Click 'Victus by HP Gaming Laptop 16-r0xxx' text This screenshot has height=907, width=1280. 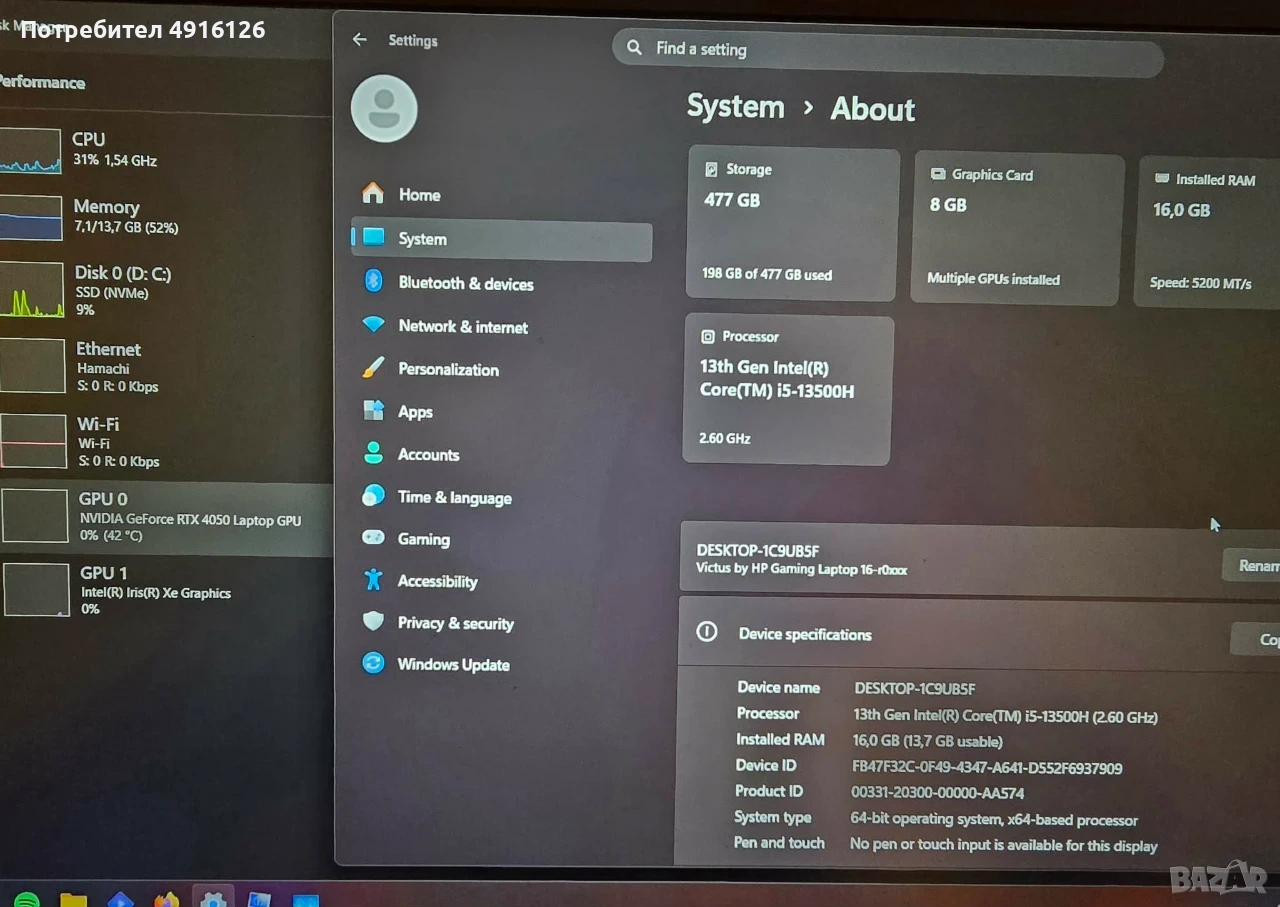tap(802, 570)
